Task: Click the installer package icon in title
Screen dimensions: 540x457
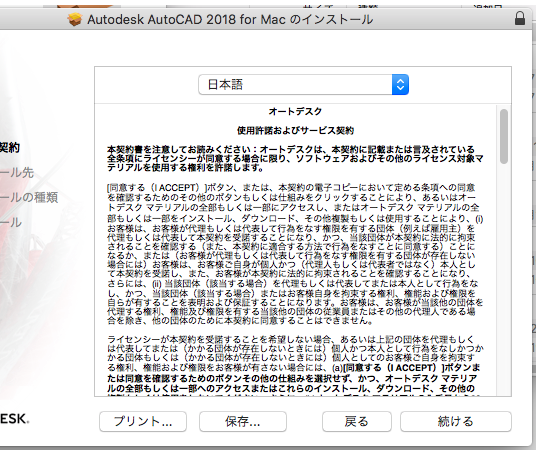Action: pyautogui.click(x=75, y=19)
